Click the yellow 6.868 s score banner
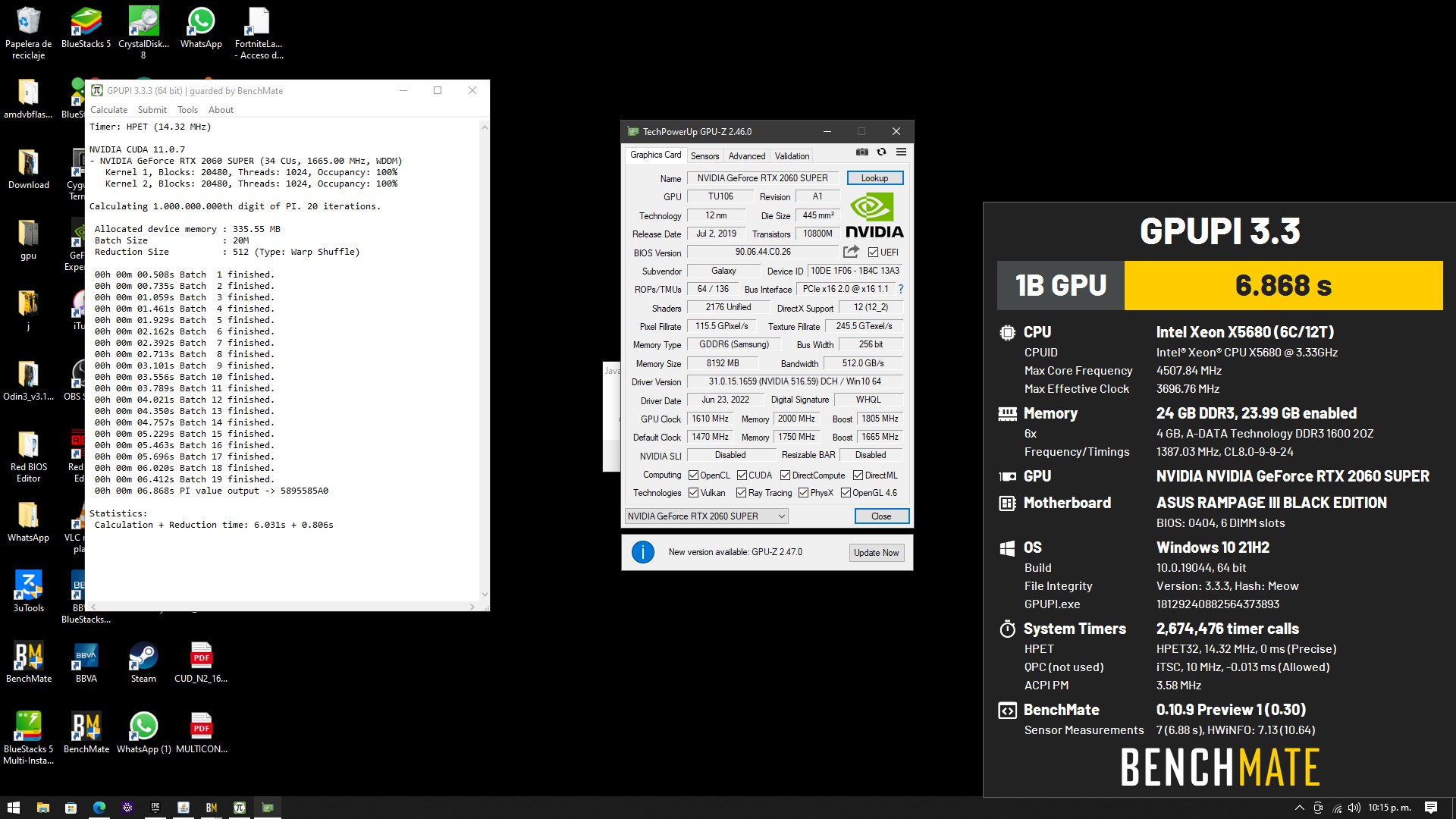 point(1283,286)
